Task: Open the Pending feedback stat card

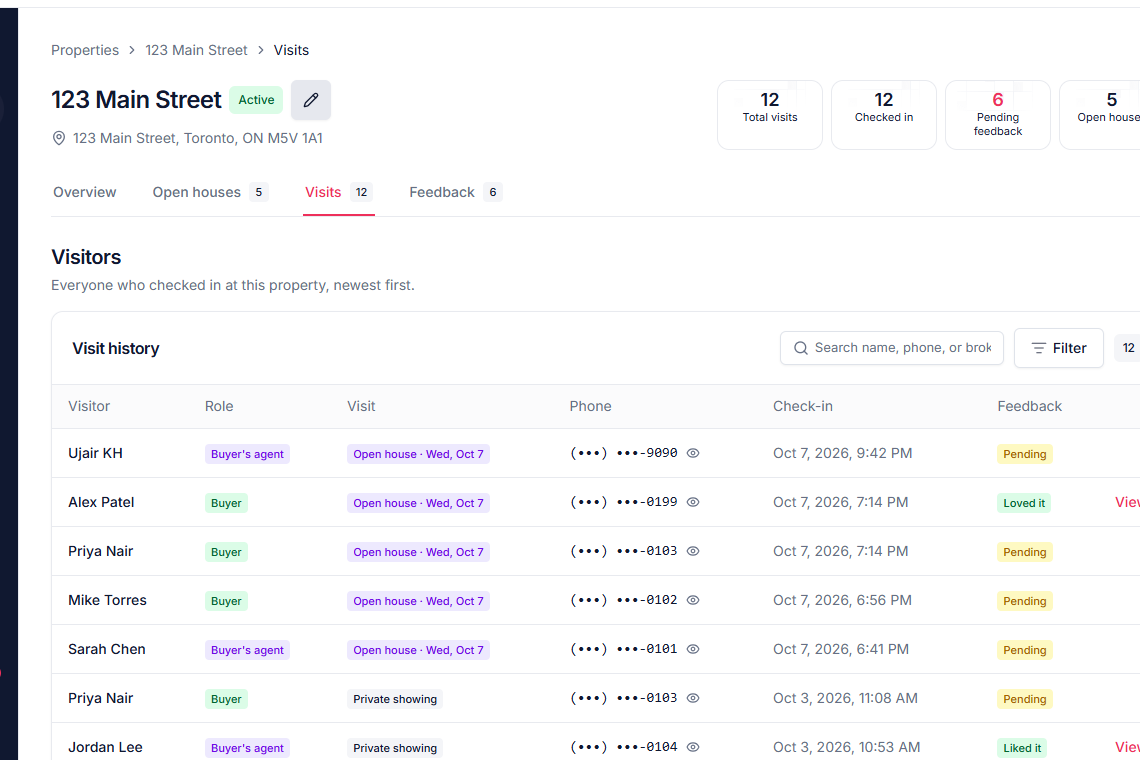Action: click(998, 115)
